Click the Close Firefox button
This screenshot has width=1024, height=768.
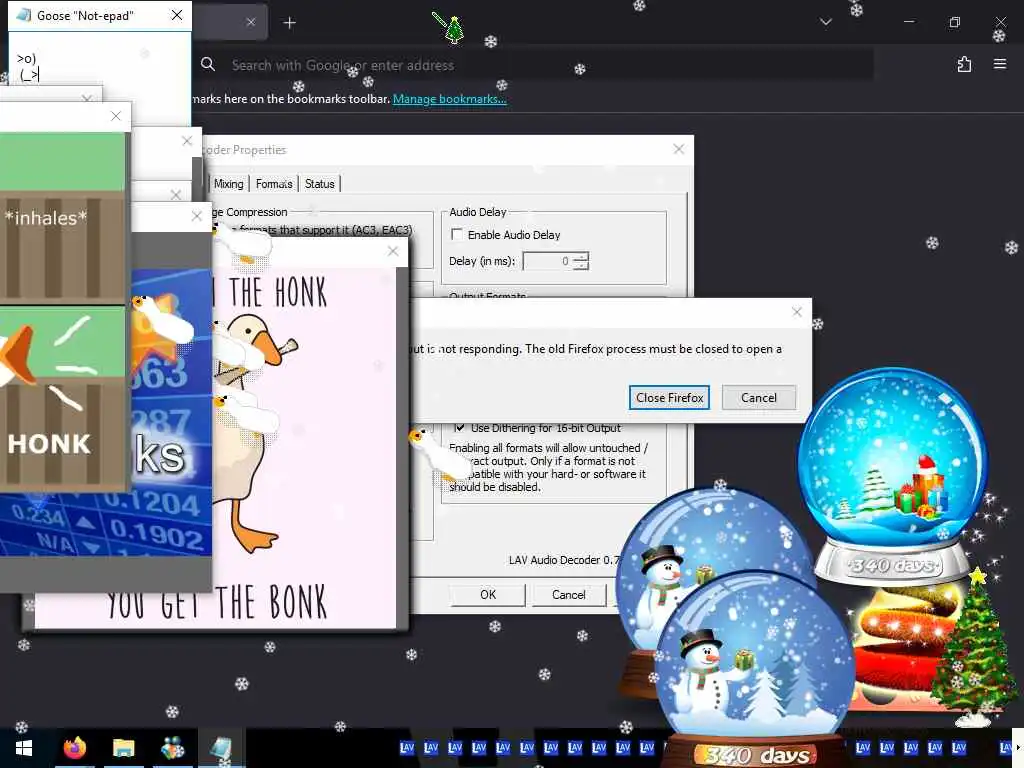(669, 398)
